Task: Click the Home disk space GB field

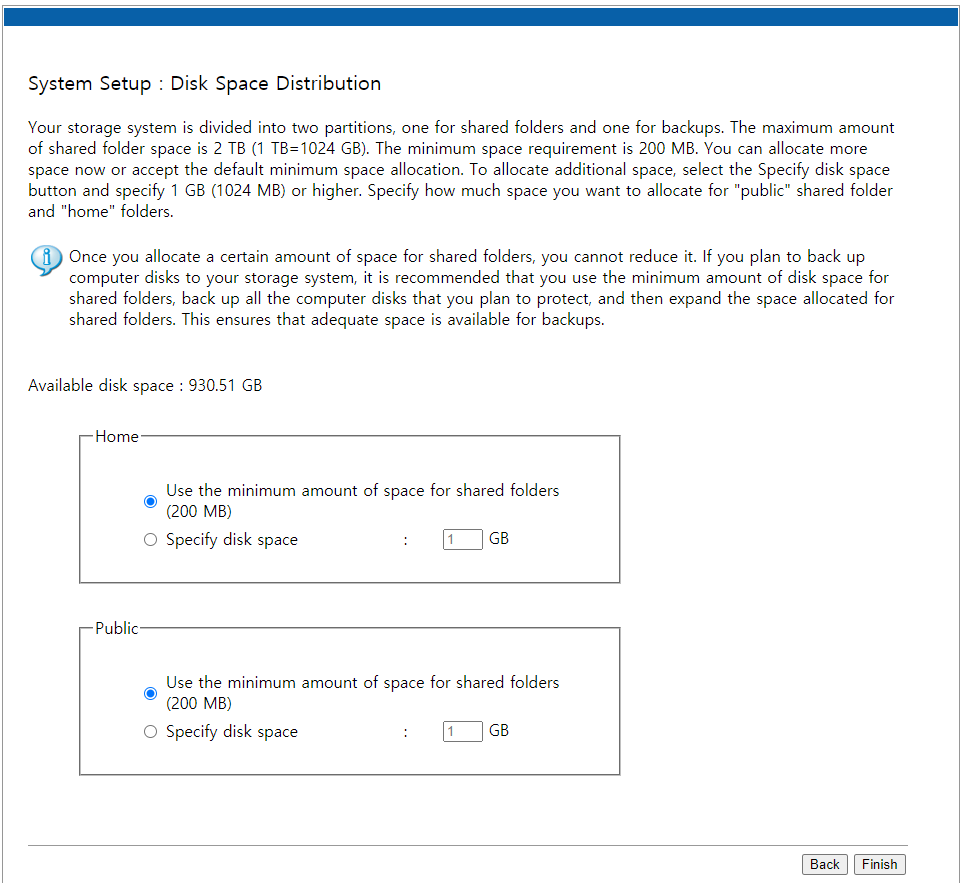Action: (x=463, y=540)
